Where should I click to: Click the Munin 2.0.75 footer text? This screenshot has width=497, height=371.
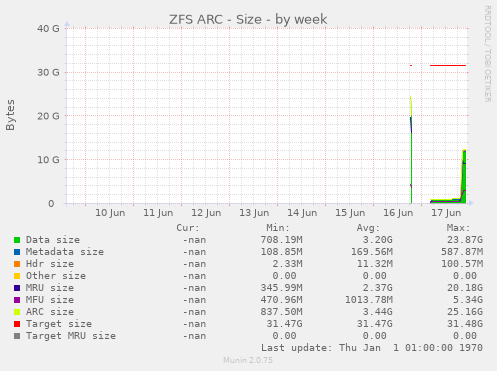click(x=248, y=360)
